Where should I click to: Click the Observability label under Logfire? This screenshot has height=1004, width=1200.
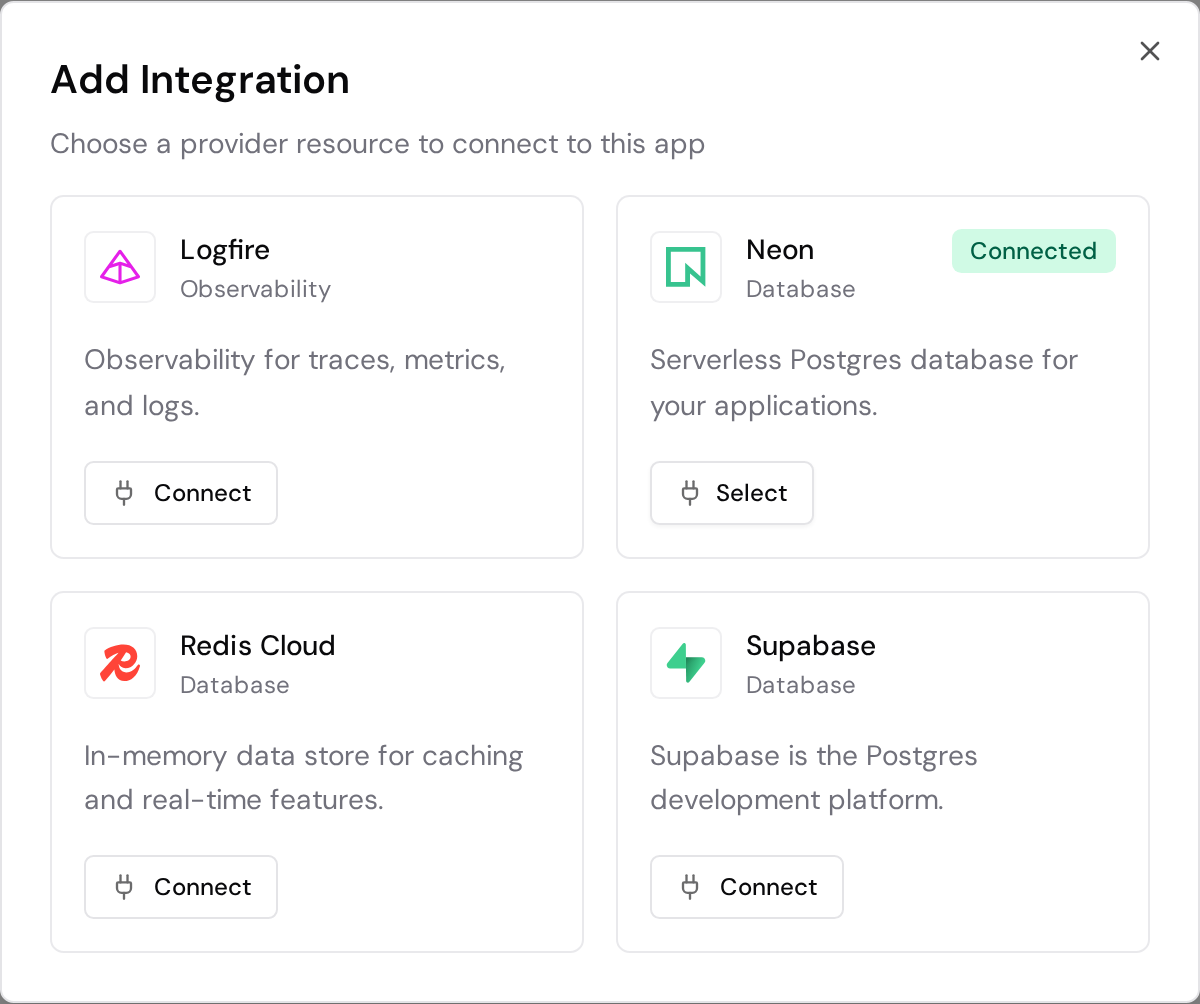pyautogui.click(x=255, y=289)
